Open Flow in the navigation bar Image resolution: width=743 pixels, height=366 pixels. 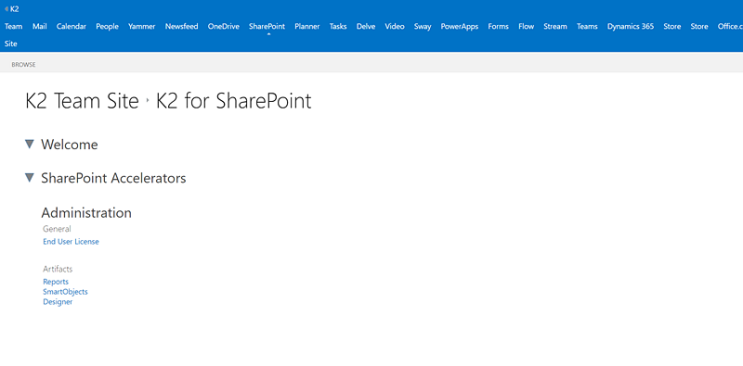526,27
